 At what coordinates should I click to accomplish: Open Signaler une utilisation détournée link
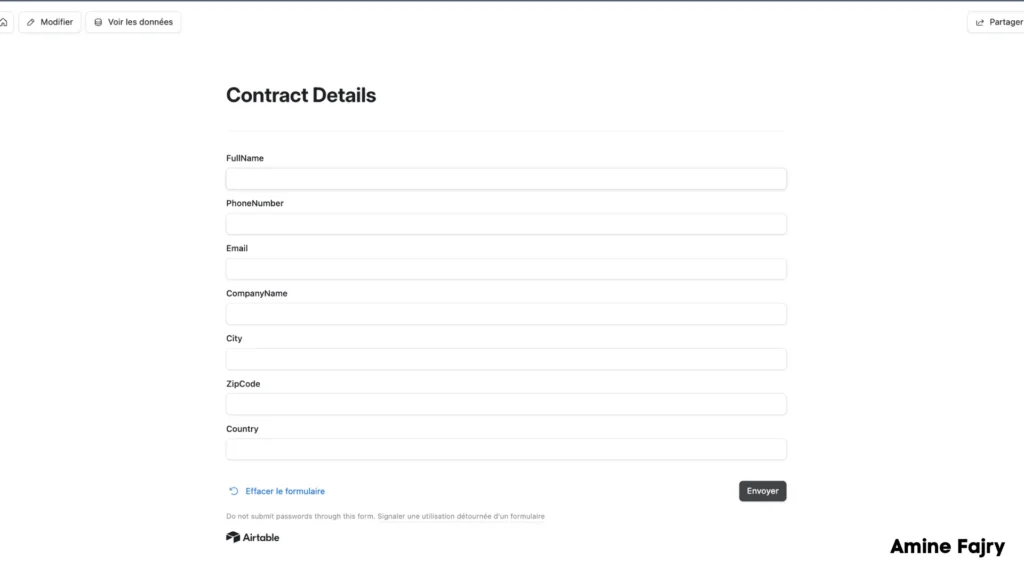461,517
